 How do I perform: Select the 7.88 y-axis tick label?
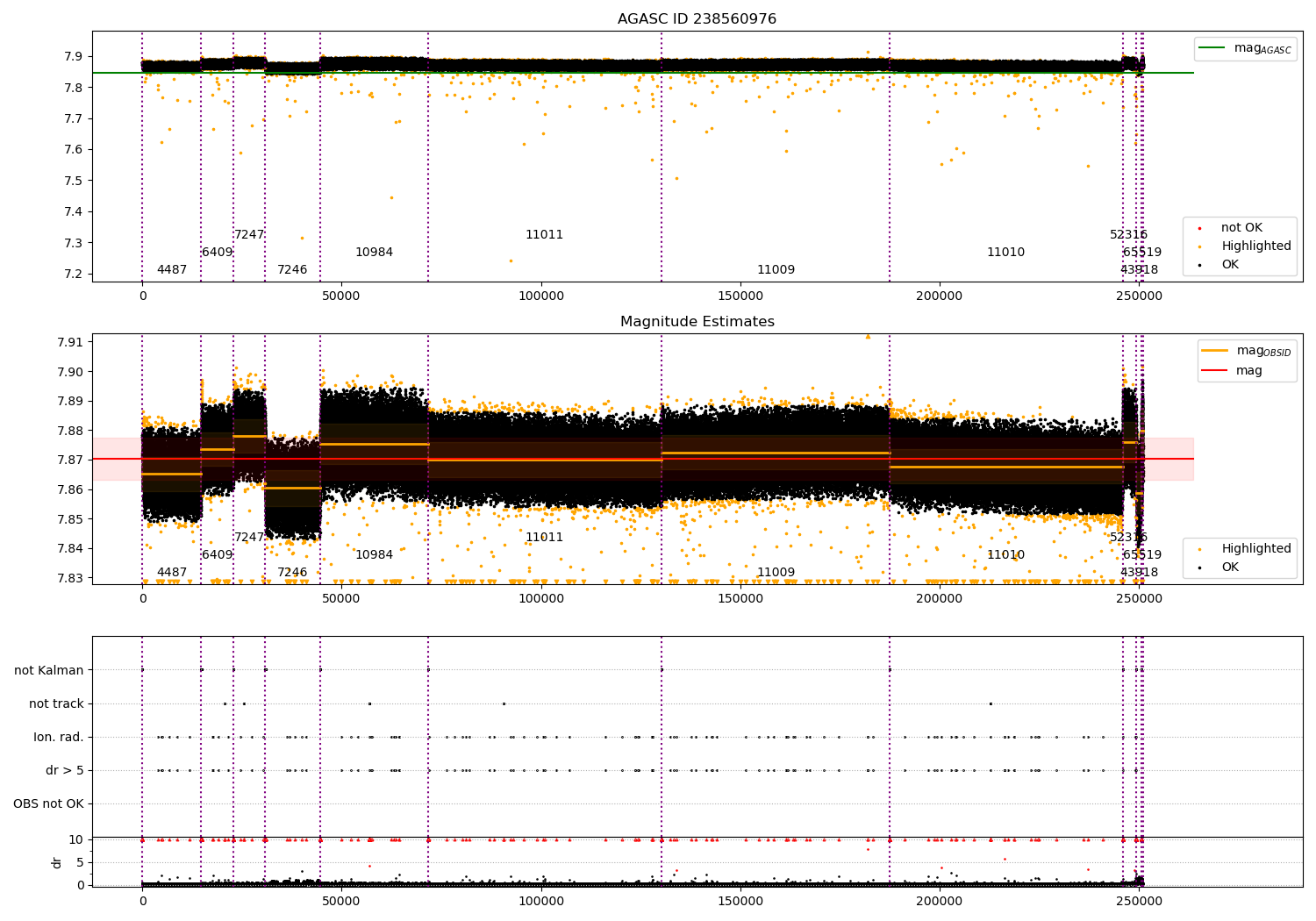(x=69, y=431)
